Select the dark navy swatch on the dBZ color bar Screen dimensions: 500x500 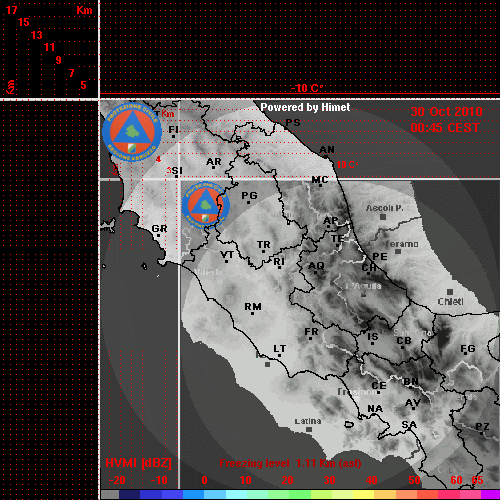coord(129,494)
